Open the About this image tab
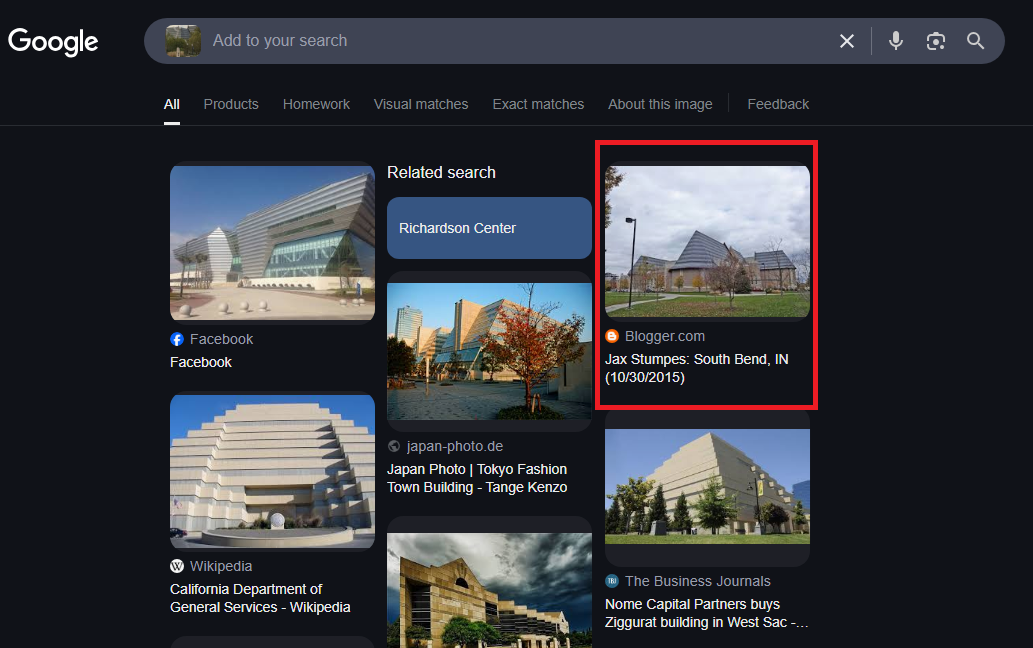1033x648 pixels. click(x=660, y=104)
